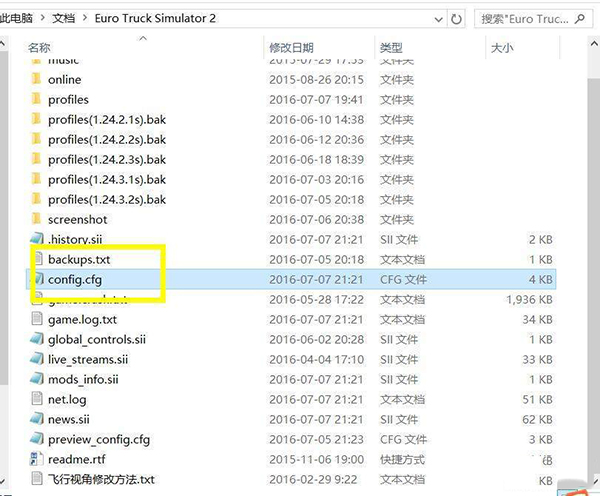Select the screenshot folder icon
The width and height of the screenshot is (600, 496).
pyautogui.click(x=36, y=219)
